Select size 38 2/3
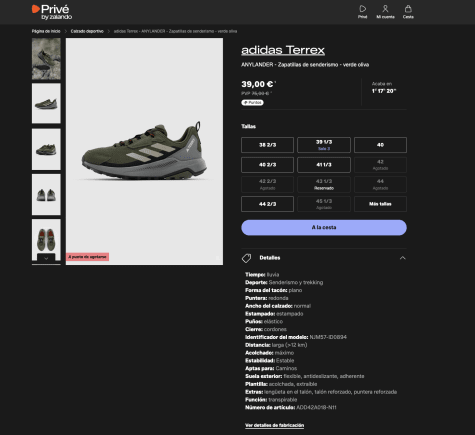Viewport: 475px width, 435px height. click(x=267, y=145)
